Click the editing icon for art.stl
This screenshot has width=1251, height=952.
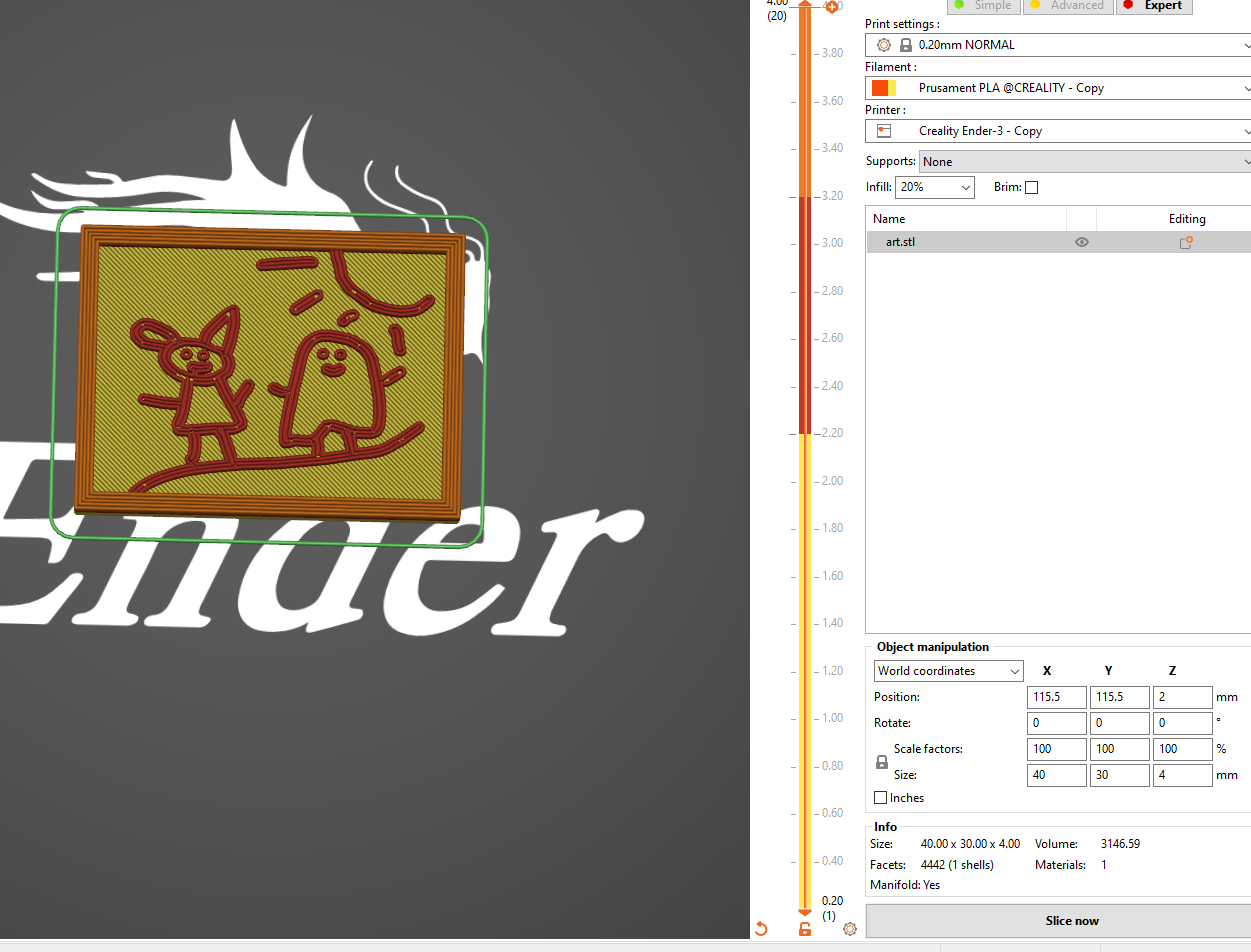(1186, 242)
